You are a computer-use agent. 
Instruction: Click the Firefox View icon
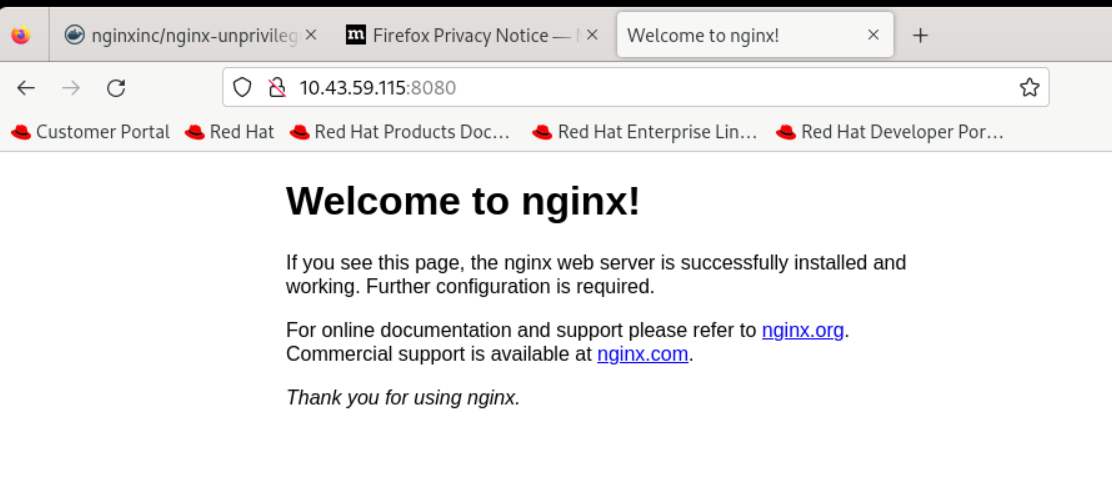21,36
